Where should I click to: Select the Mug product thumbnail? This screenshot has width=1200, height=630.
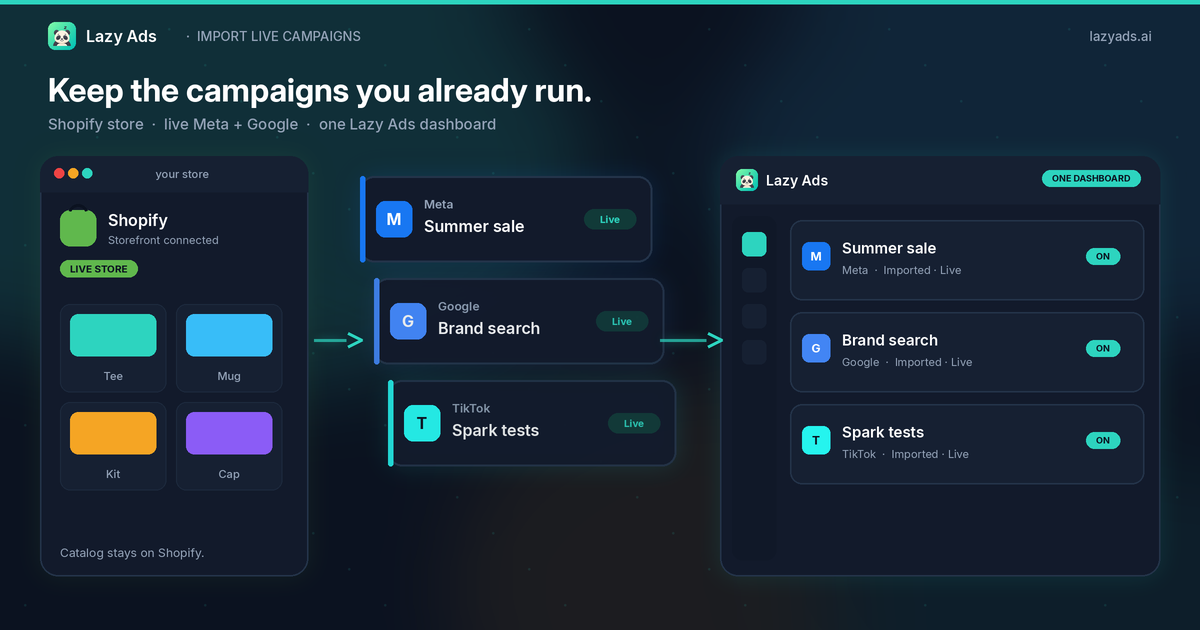(229, 335)
